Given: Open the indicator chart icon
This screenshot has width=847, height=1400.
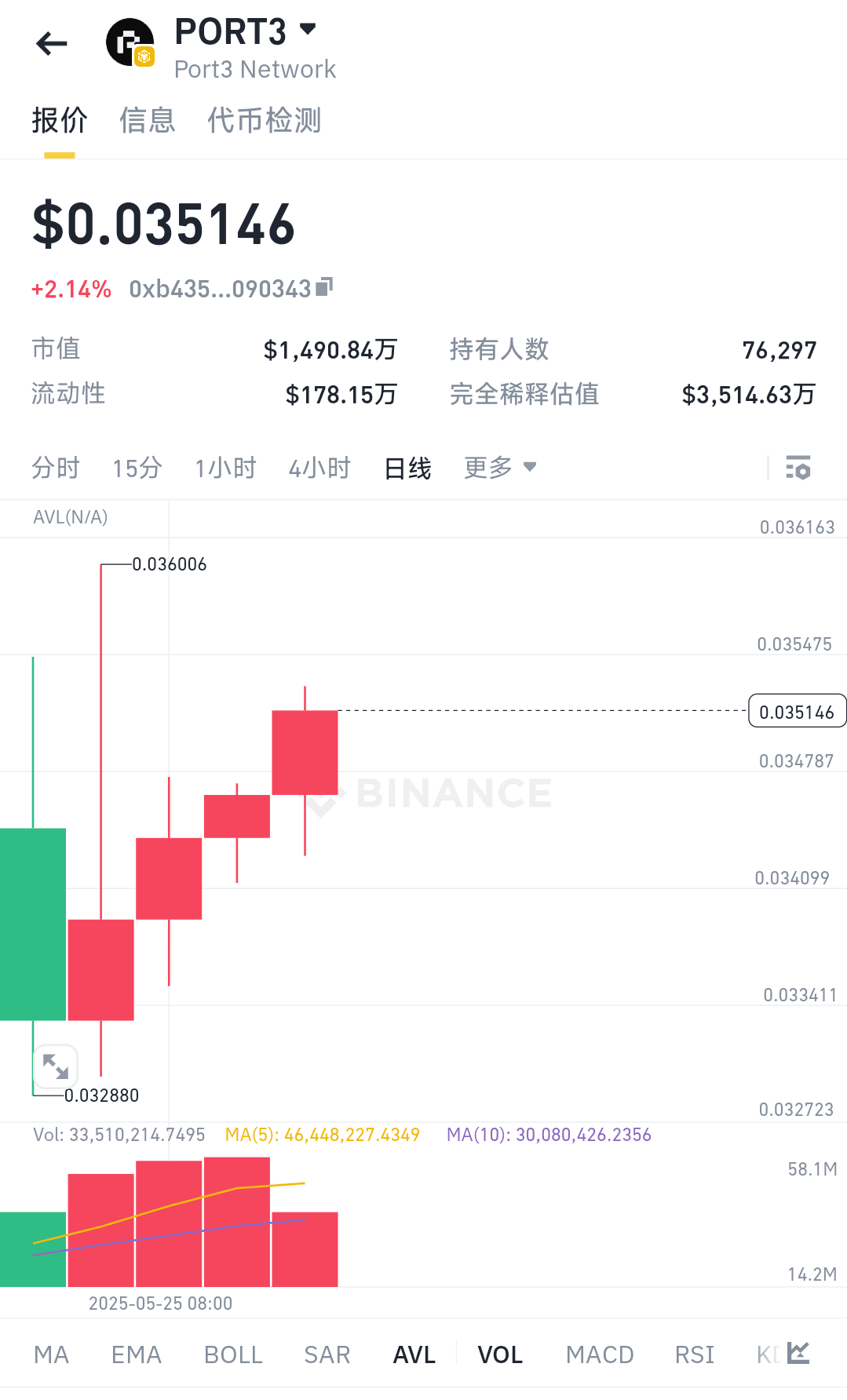Looking at the screenshot, I should pos(798,1353).
